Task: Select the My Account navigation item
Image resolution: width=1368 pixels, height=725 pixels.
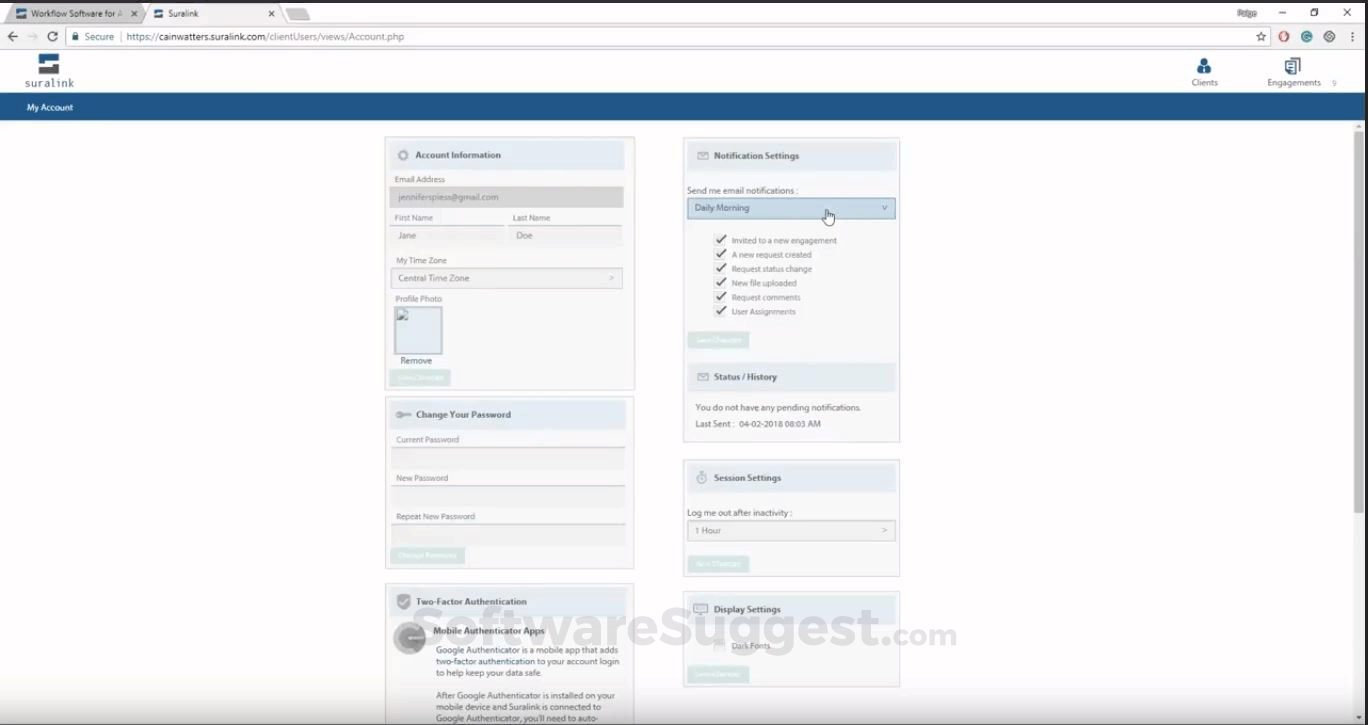Action: pos(49,107)
